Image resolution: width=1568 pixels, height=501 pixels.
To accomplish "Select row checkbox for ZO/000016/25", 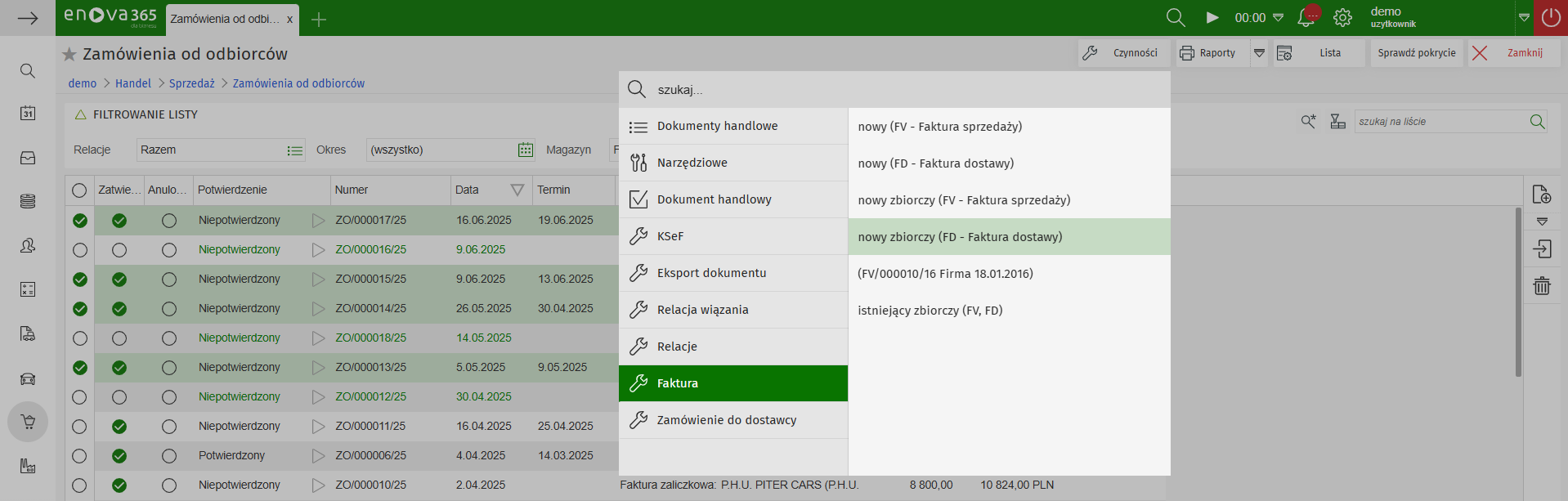I will pos(79,250).
